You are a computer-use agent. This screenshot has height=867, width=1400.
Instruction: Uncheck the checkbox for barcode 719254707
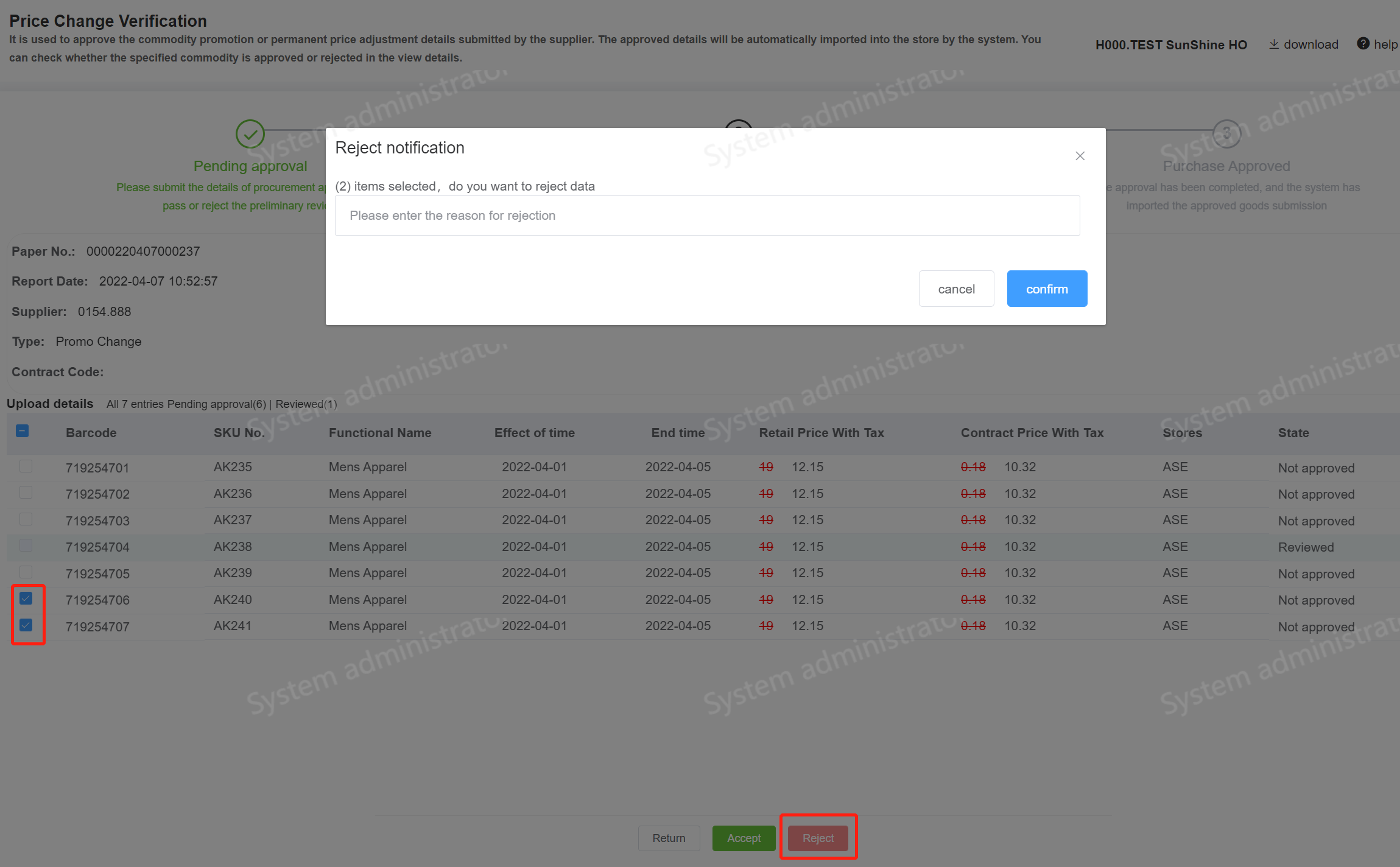[x=26, y=625]
